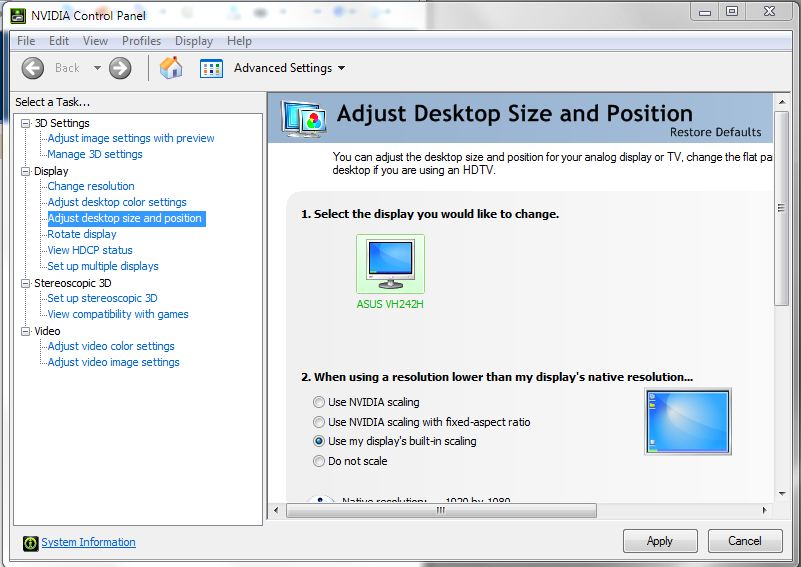
Task: Go to Change resolution
Action: [91, 186]
